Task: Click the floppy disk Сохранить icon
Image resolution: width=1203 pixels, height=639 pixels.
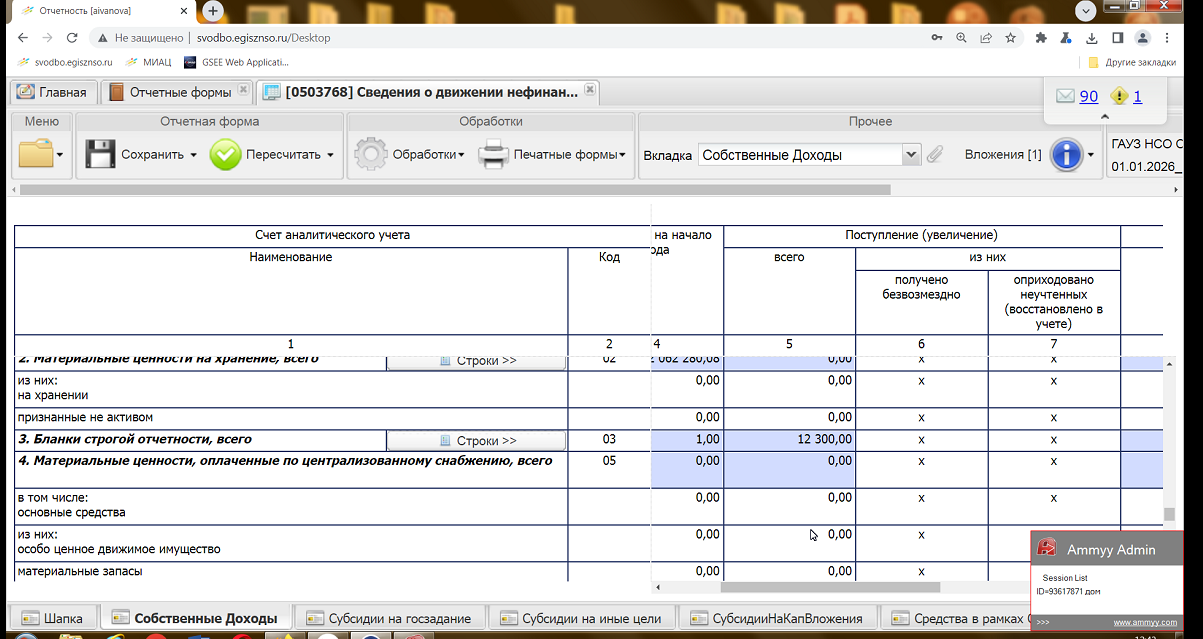Action: (x=100, y=154)
